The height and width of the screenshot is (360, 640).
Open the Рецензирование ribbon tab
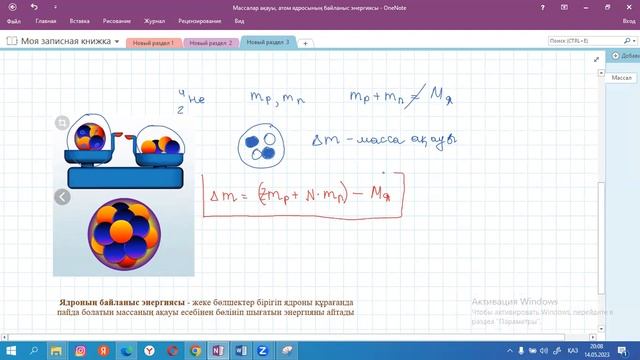click(x=200, y=21)
